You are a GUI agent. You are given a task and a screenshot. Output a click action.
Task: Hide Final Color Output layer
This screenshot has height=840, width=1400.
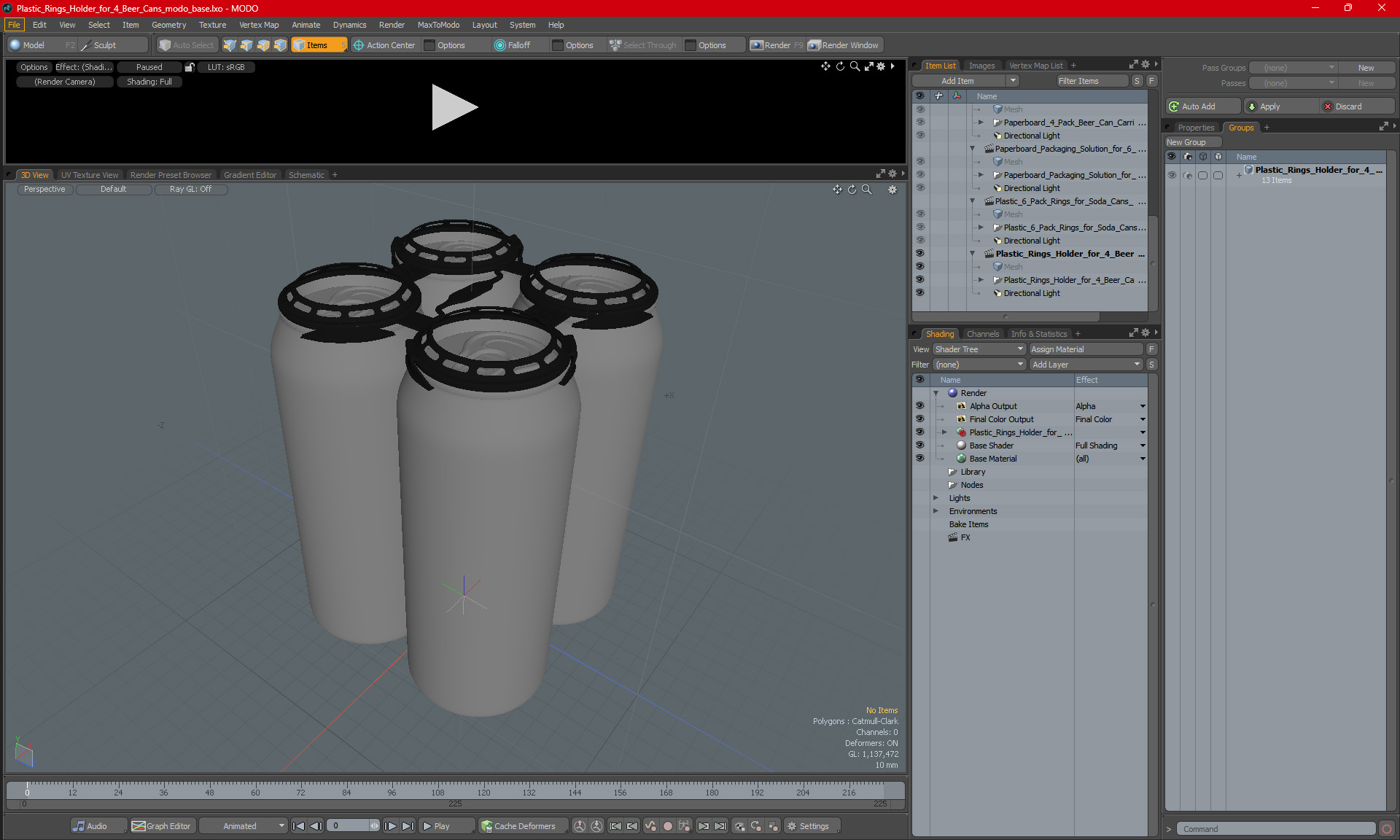pyautogui.click(x=919, y=419)
